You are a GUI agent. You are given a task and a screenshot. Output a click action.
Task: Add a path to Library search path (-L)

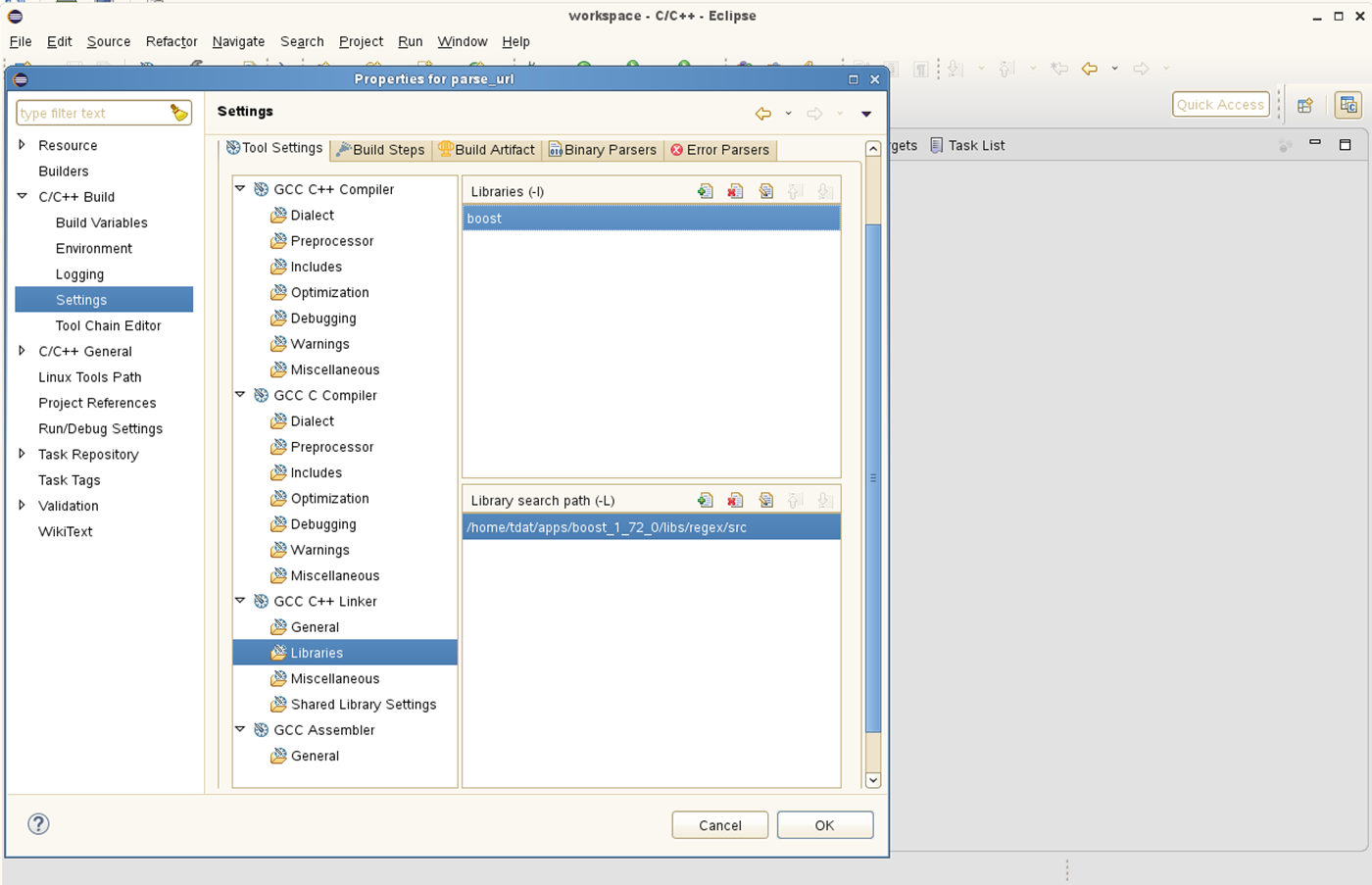[x=705, y=500]
